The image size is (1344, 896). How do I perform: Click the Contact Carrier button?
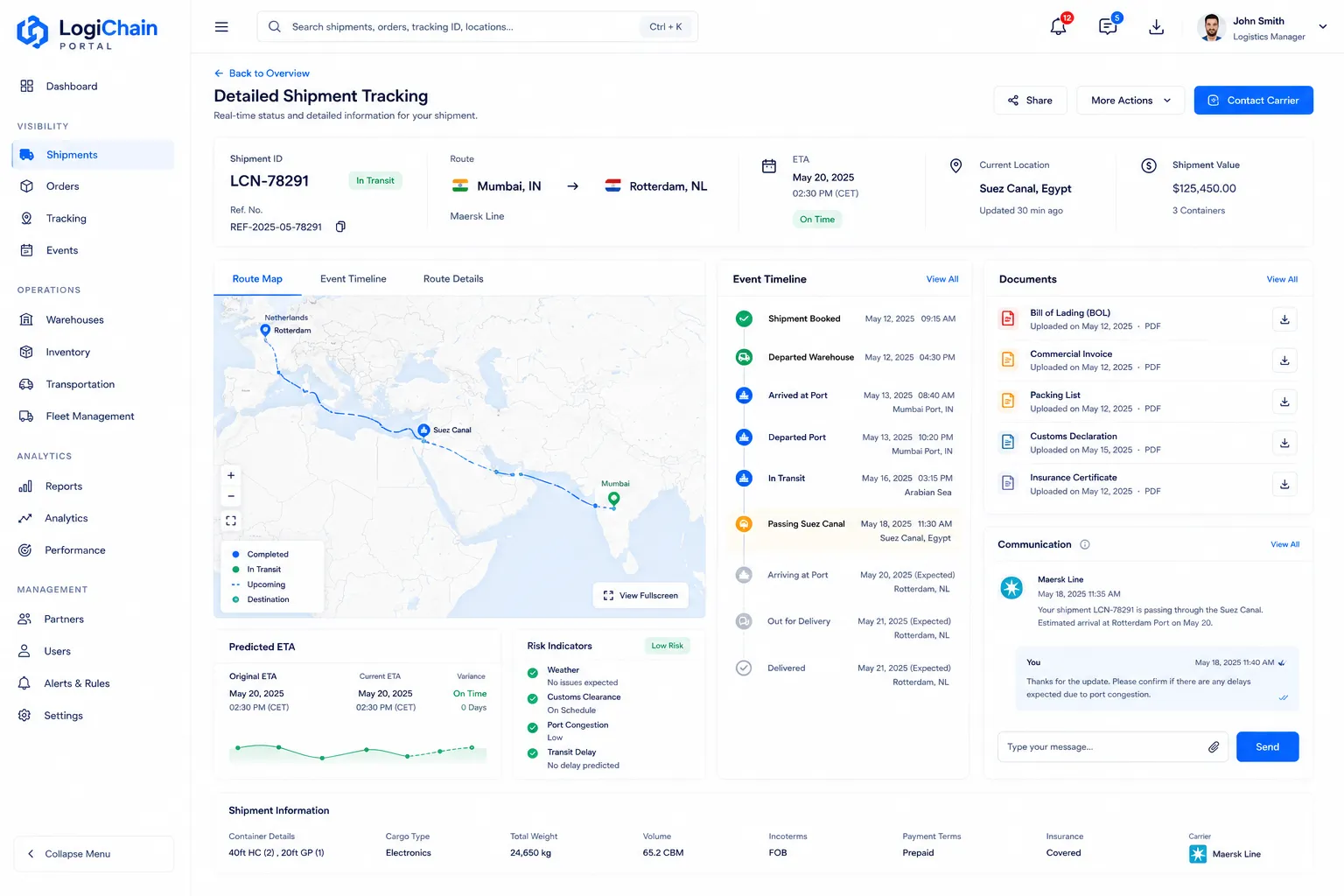coord(1253,101)
